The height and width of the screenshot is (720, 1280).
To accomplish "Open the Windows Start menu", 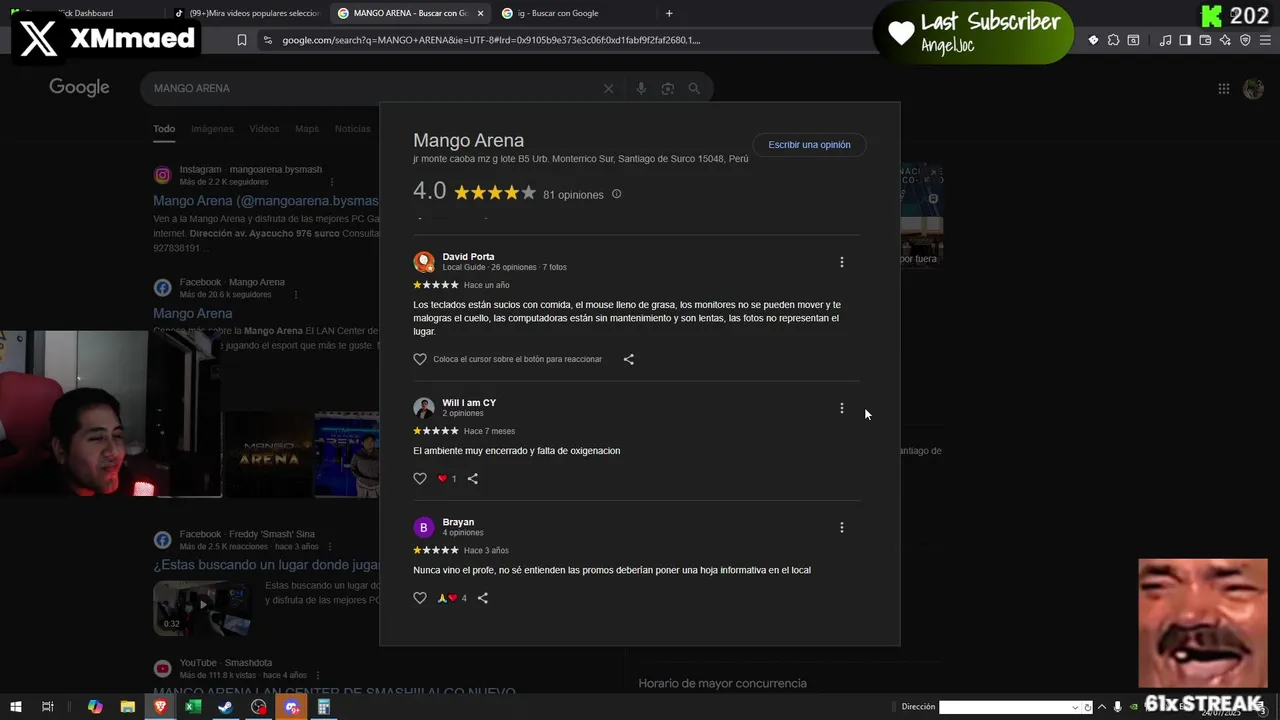I will click(16, 707).
